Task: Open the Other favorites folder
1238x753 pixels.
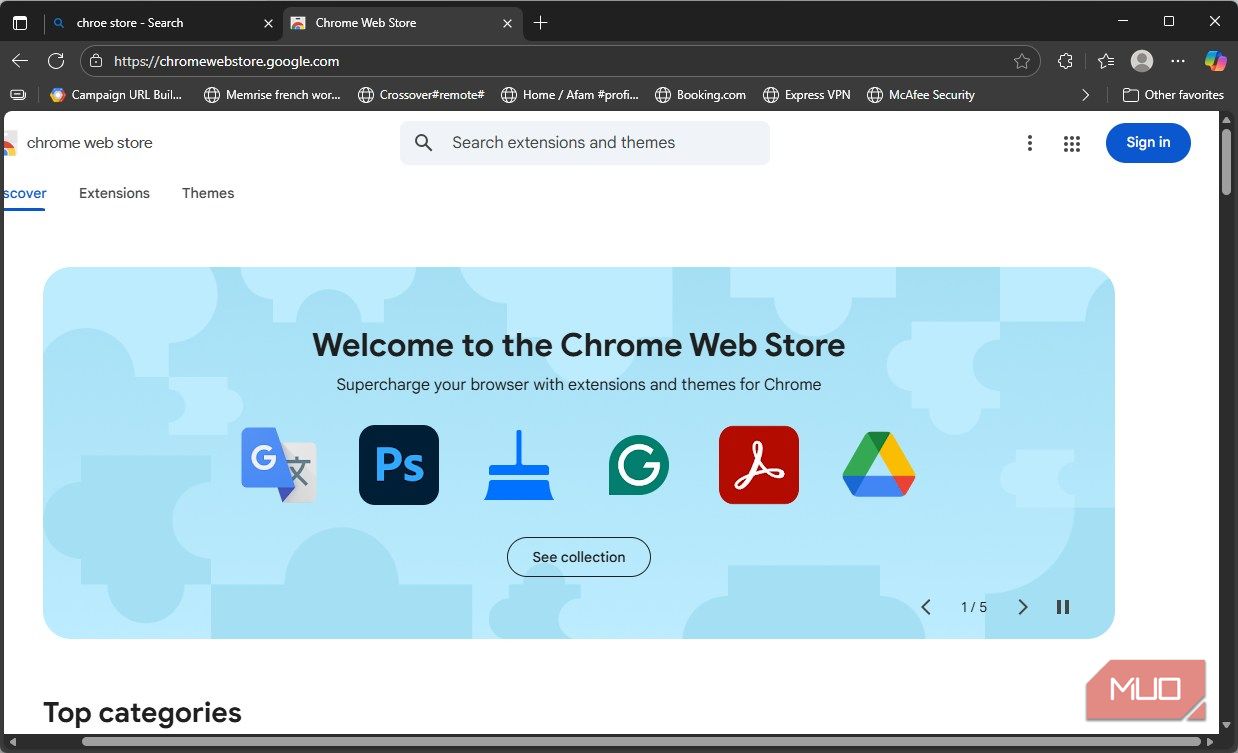Action: click(x=1174, y=95)
